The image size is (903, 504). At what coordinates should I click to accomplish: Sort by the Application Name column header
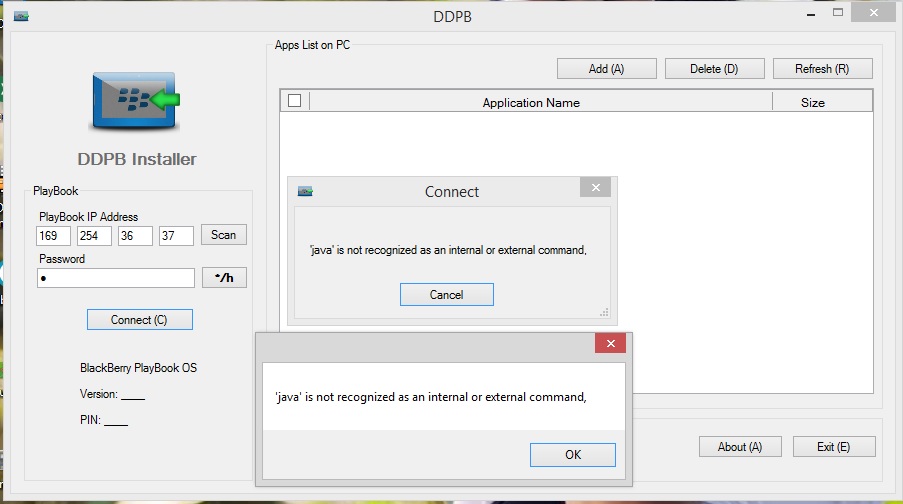(x=531, y=102)
